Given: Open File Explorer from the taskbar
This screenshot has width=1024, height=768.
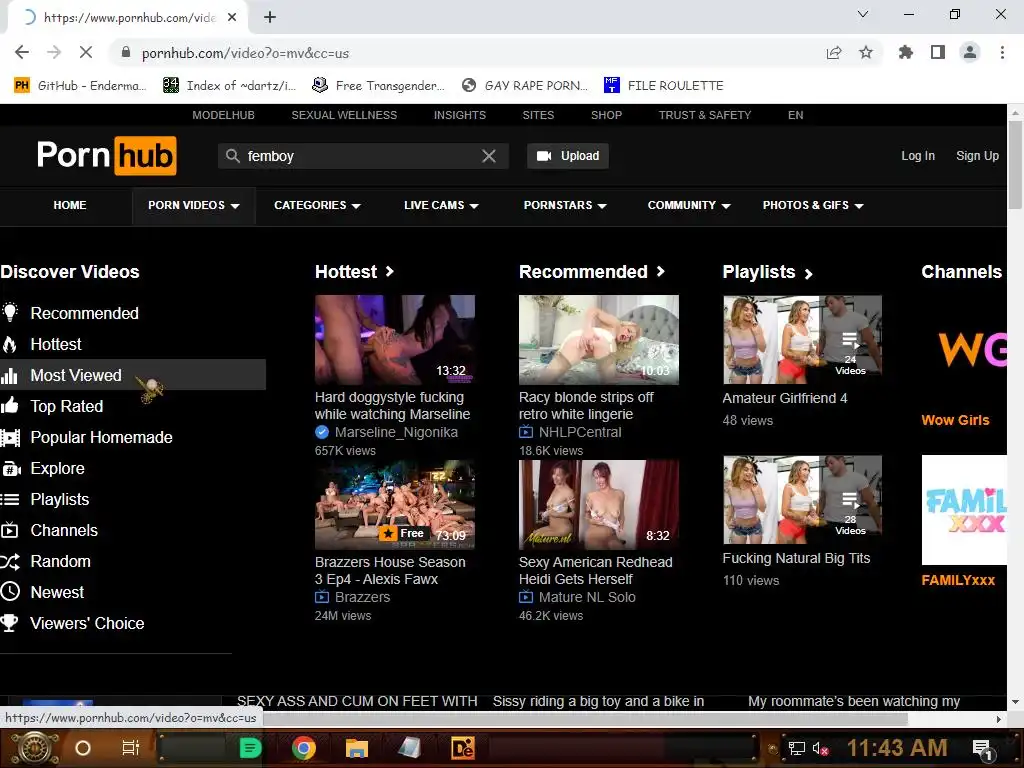Looking at the screenshot, I should pyautogui.click(x=357, y=748).
